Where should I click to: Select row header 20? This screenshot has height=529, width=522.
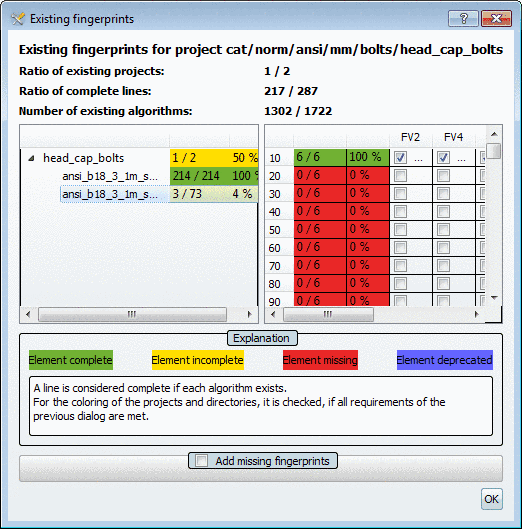click(279, 176)
